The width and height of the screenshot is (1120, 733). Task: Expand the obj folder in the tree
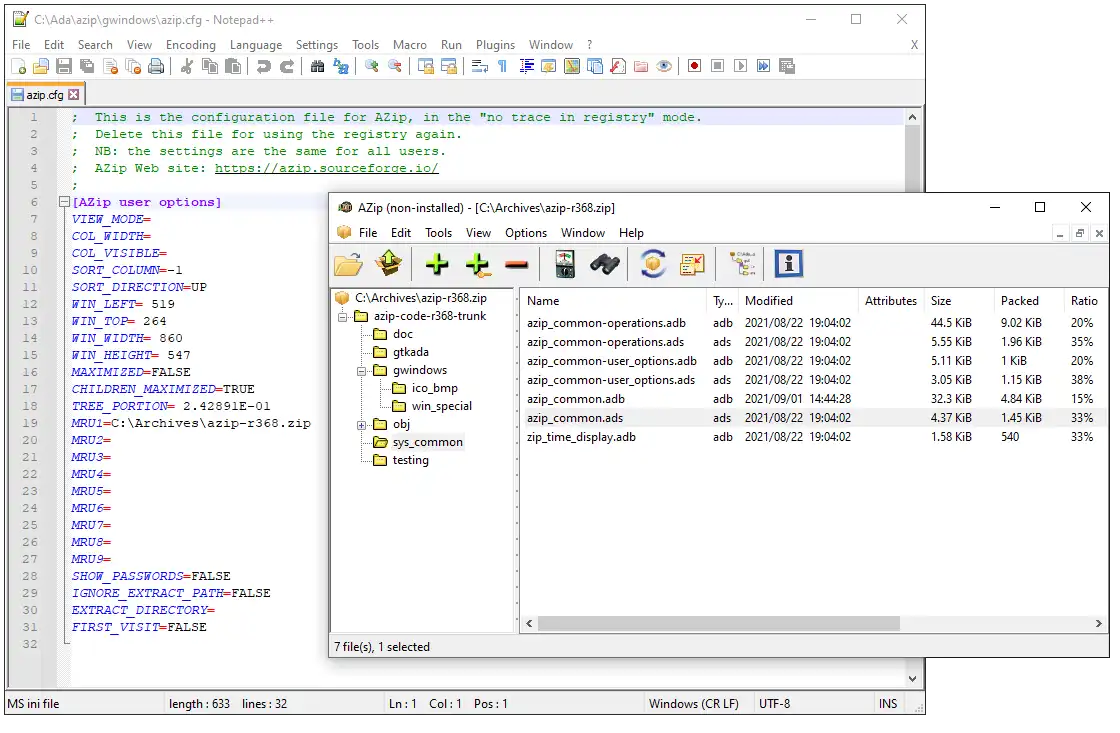363,425
